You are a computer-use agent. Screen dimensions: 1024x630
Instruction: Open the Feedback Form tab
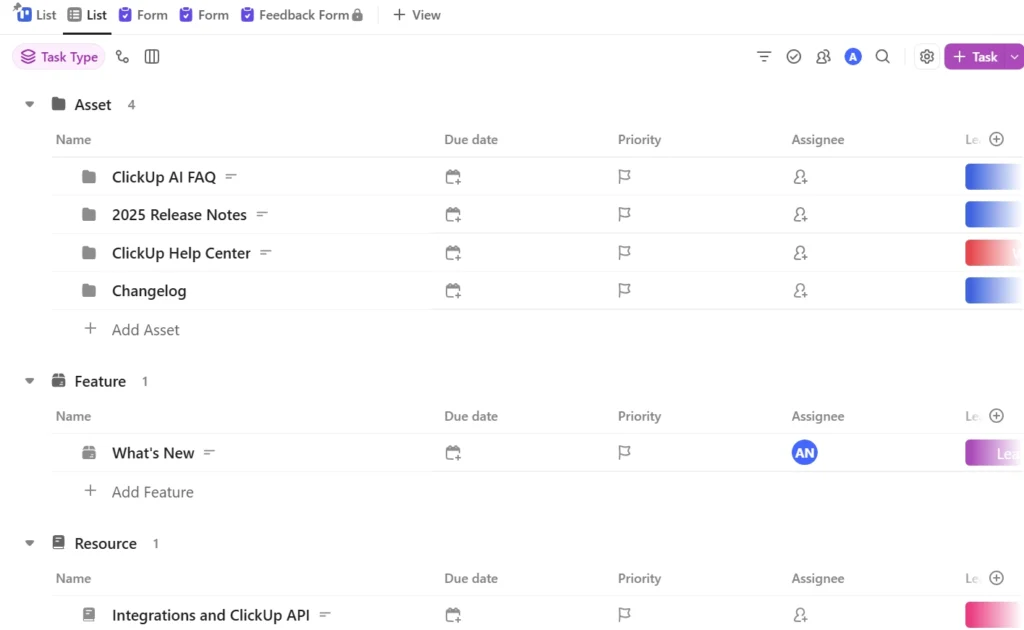pyautogui.click(x=301, y=14)
